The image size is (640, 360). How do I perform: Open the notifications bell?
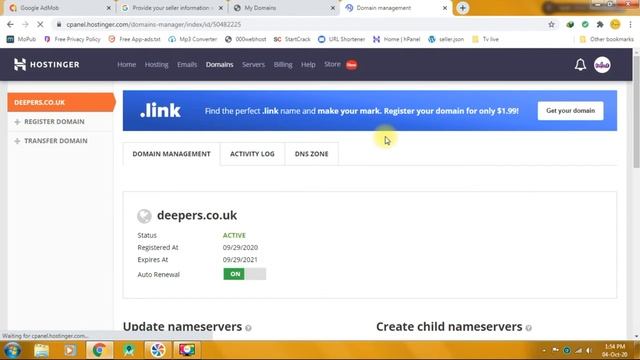click(x=580, y=64)
